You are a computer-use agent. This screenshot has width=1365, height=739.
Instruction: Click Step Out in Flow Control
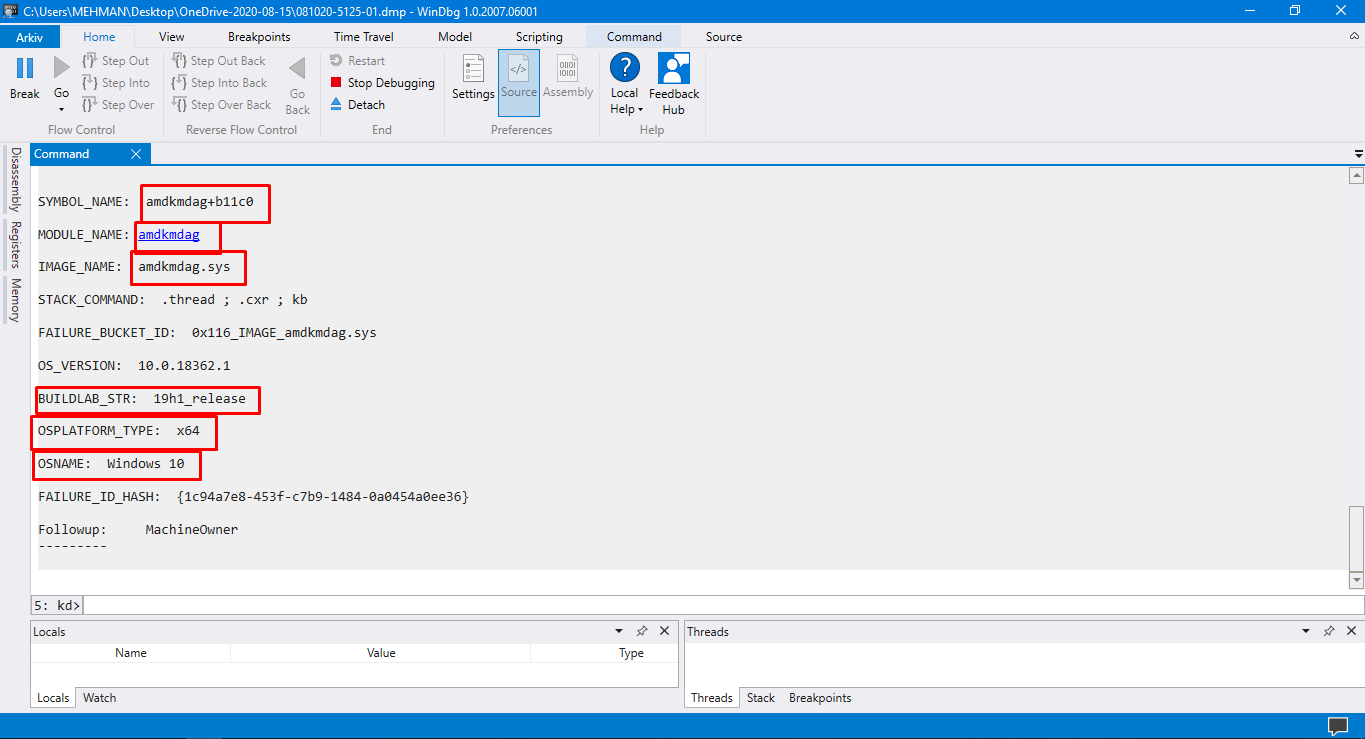click(116, 61)
